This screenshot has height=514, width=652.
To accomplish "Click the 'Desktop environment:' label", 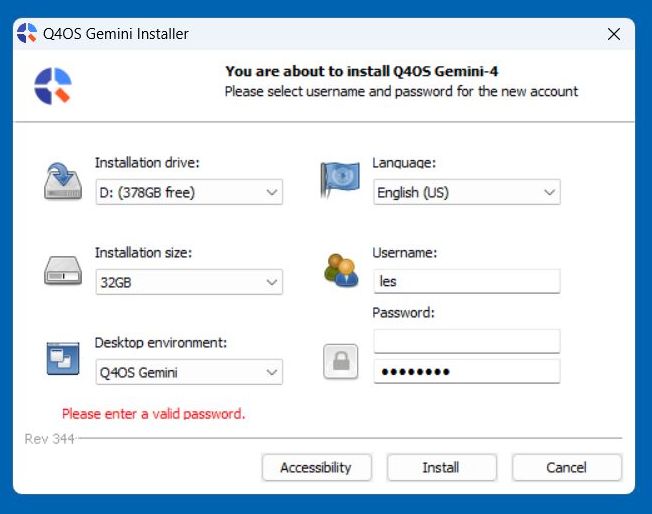I will pos(161,343).
